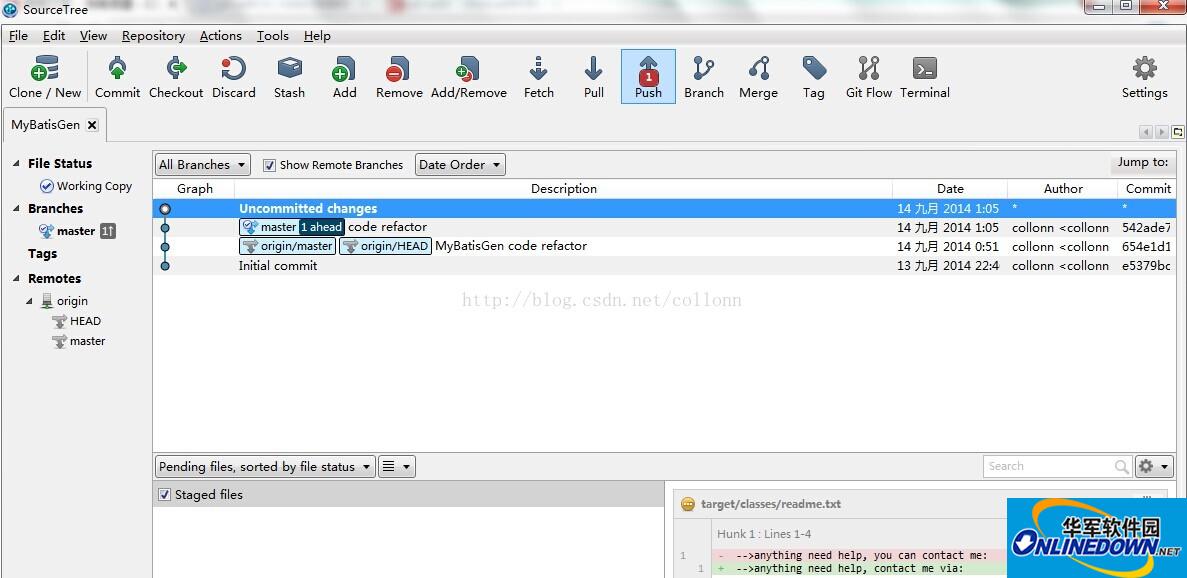The height and width of the screenshot is (578, 1187).
Task: Open the Git Flow tool
Action: (x=869, y=76)
